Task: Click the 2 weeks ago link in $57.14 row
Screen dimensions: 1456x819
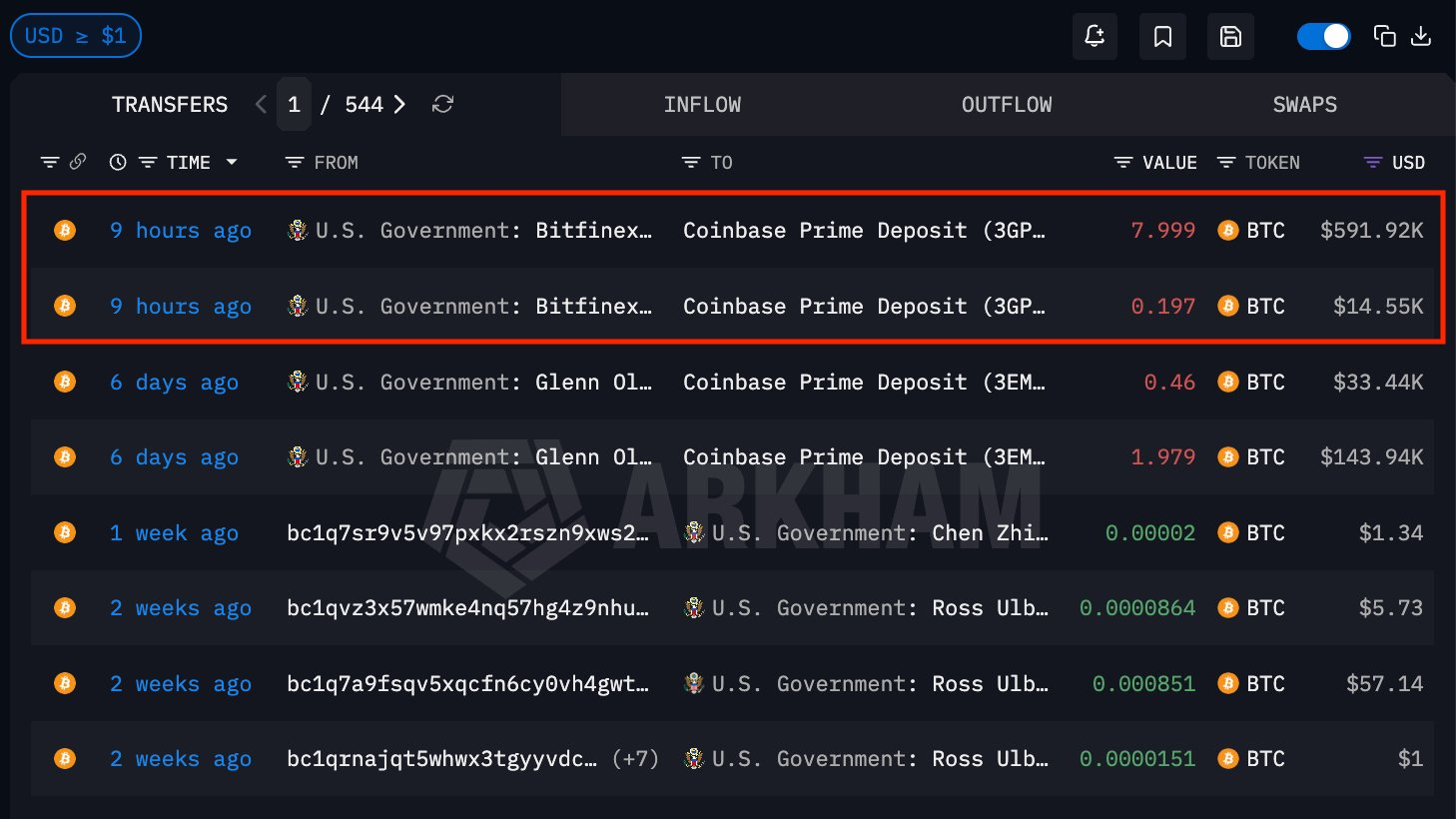Action: (x=181, y=683)
